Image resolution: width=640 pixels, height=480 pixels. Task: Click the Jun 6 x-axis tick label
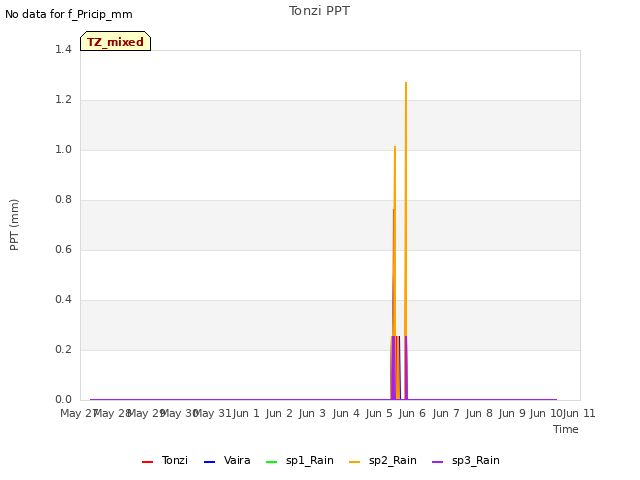412,413
